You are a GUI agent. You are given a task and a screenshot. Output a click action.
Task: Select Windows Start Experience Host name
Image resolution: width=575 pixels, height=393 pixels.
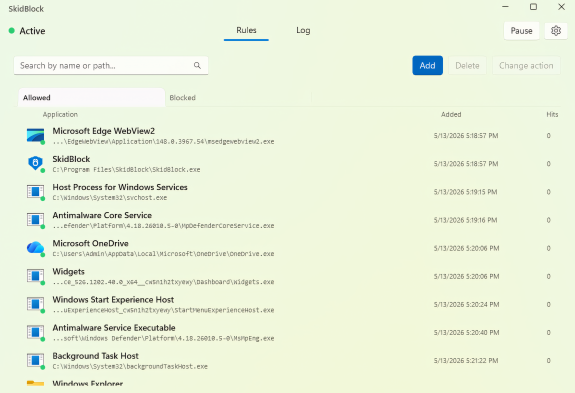click(x=113, y=300)
